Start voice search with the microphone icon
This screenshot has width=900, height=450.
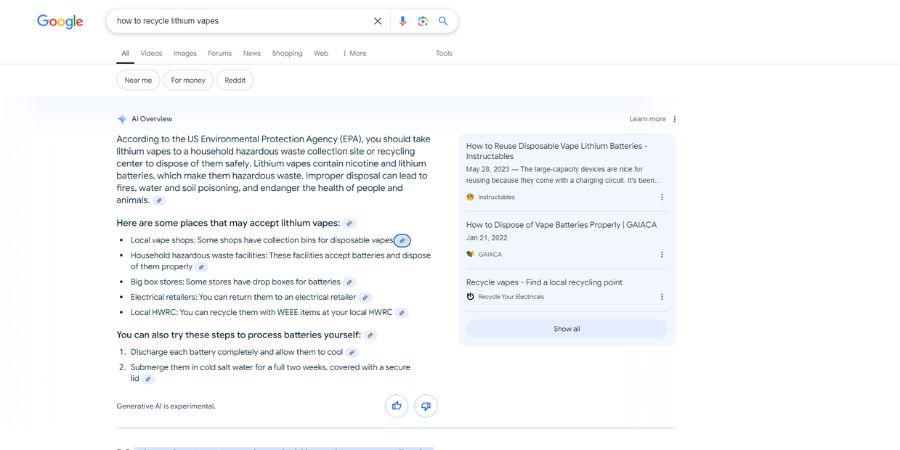pos(402,21)
